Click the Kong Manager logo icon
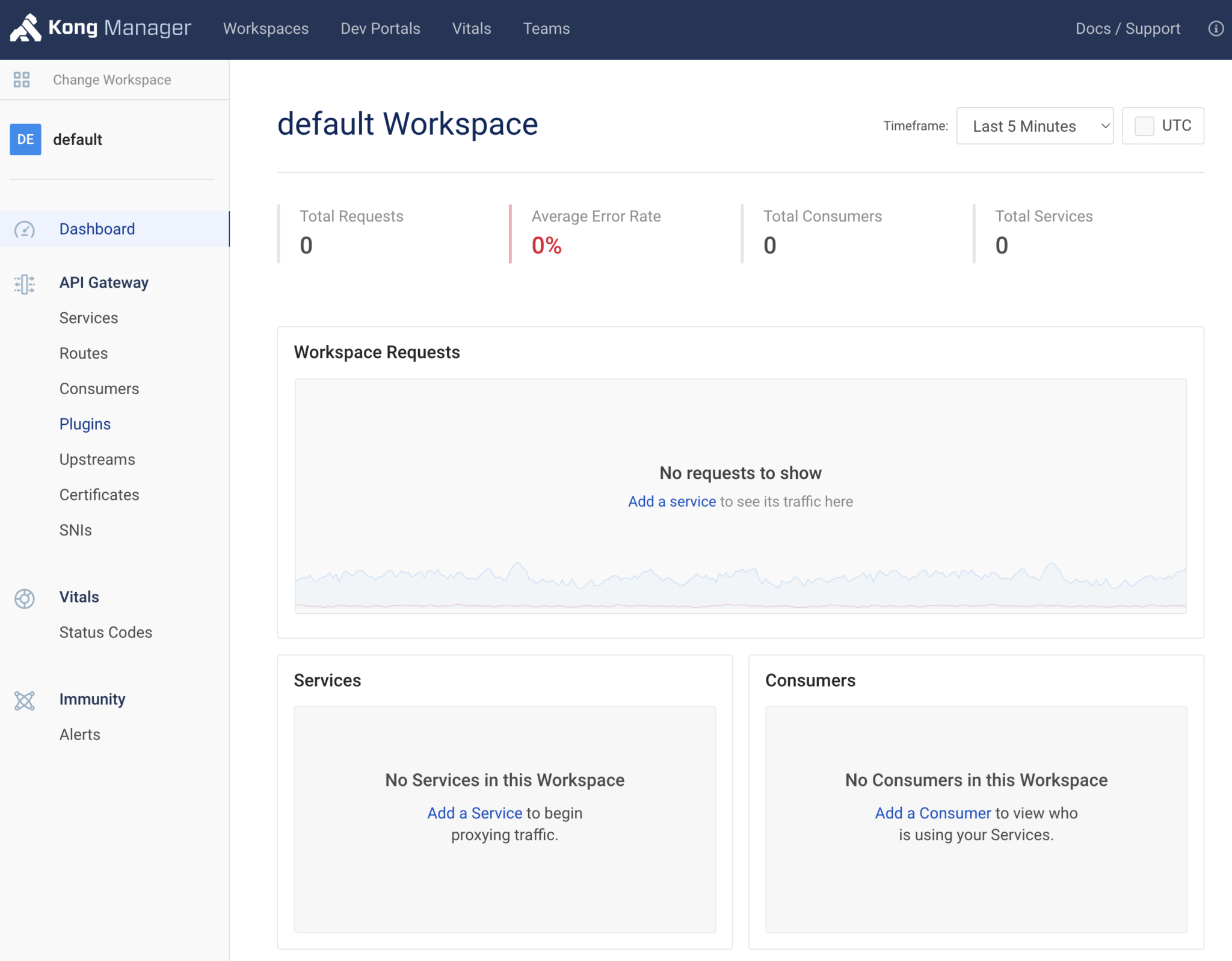 [24, 28]
